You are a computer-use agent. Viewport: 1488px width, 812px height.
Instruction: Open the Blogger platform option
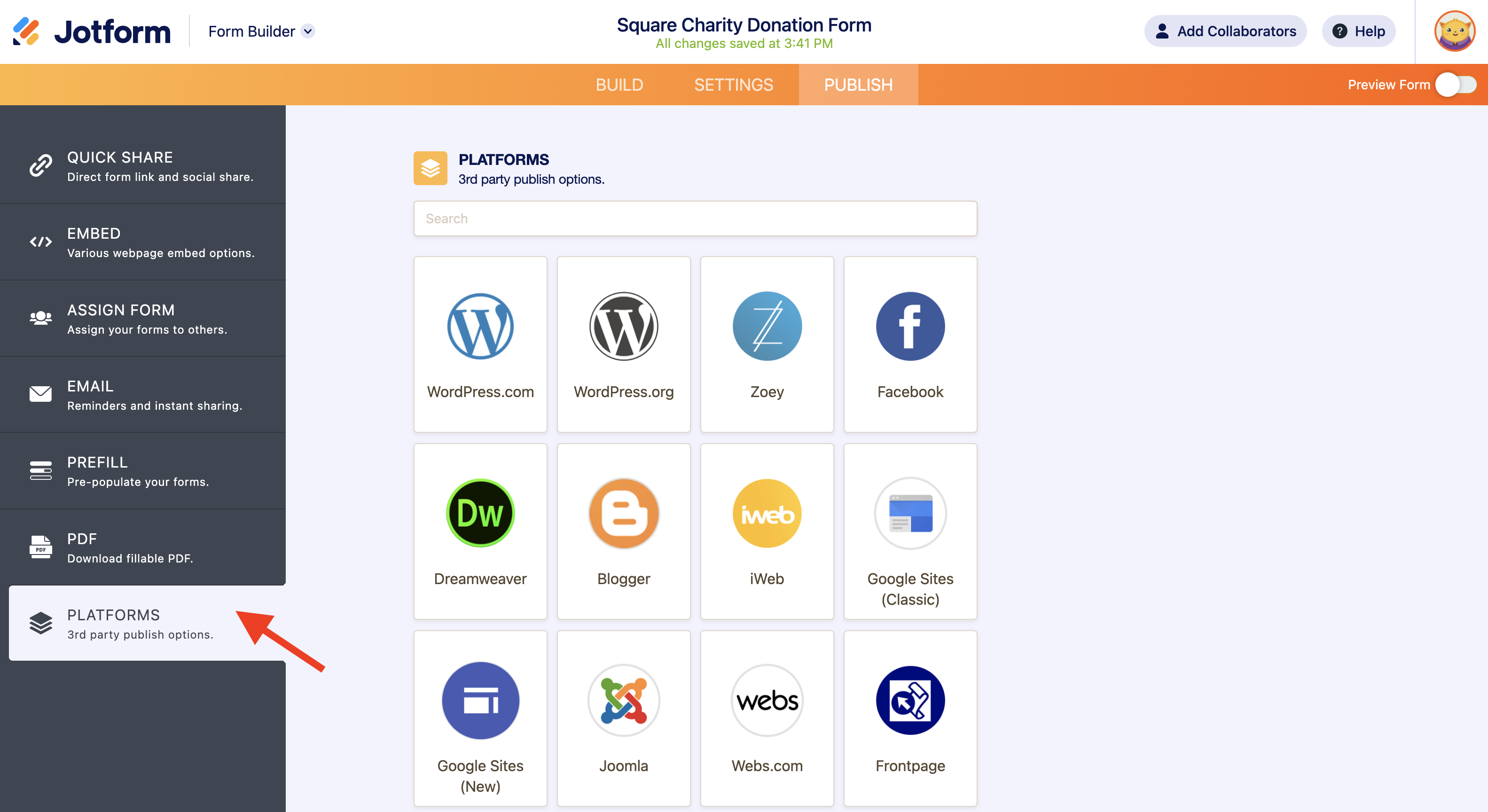[623, 513]
